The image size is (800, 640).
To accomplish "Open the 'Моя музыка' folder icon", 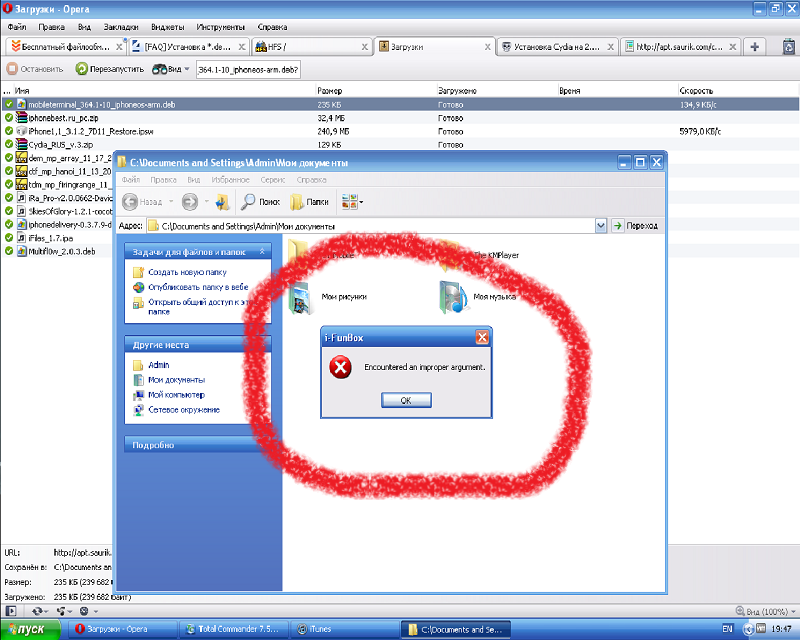I will click(453, 297).
